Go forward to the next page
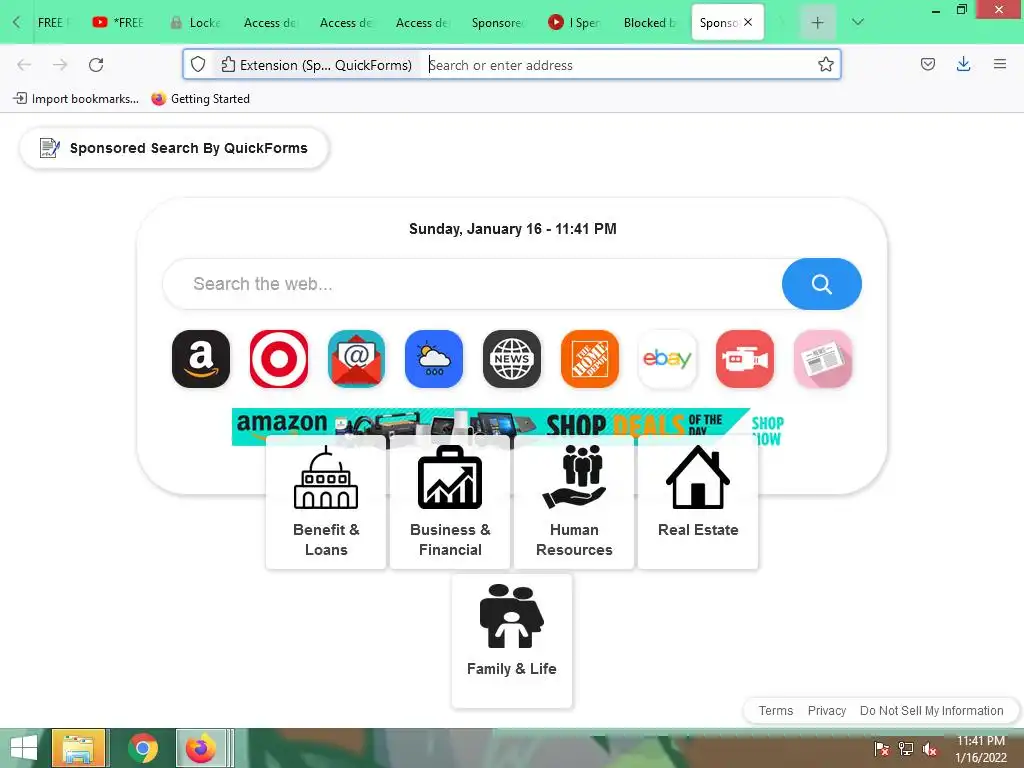Screen dimensions: 1024x768 point(60,65)
